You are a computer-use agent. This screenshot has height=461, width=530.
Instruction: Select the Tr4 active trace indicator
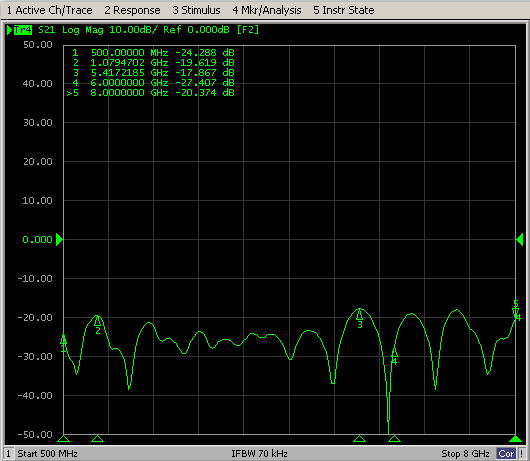pos(22,30)
